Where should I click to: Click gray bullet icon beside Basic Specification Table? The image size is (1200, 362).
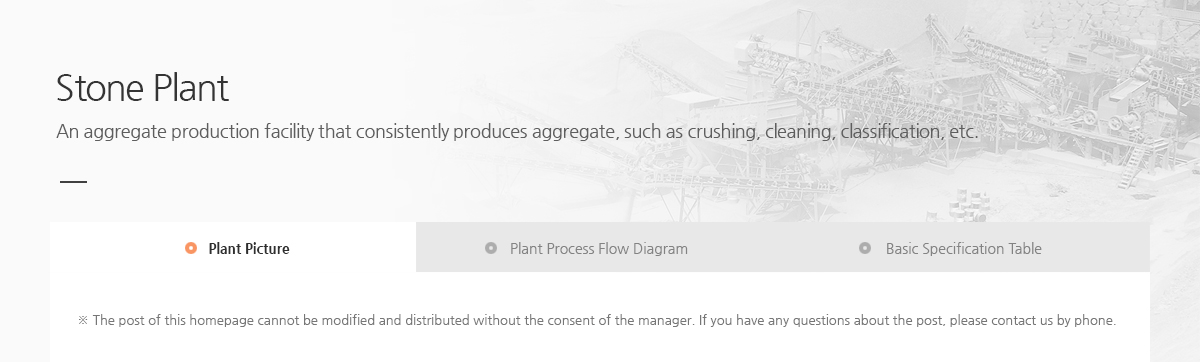[865, 248]
